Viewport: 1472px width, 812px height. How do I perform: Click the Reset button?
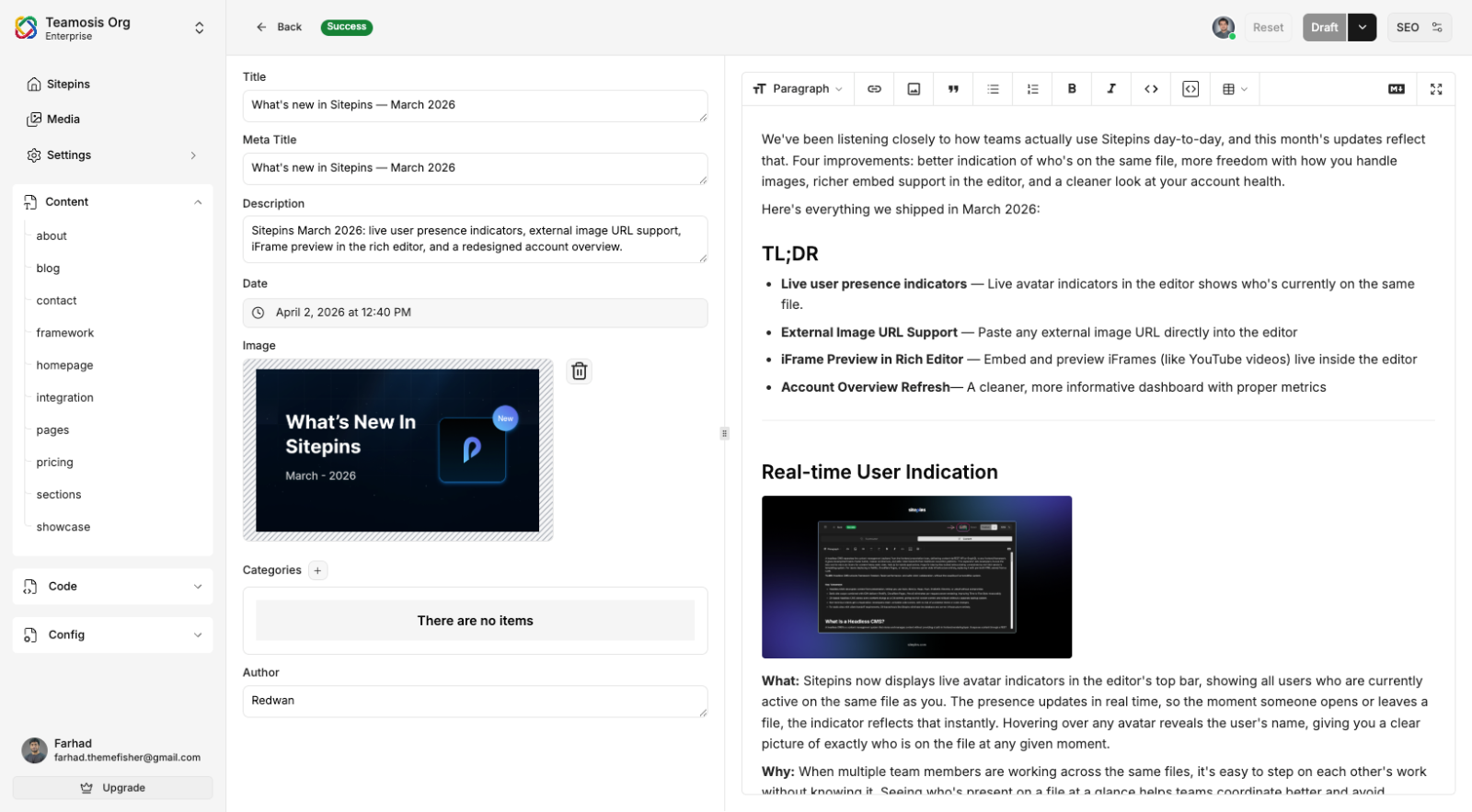pyautogui.click(x=1268, y=28)
